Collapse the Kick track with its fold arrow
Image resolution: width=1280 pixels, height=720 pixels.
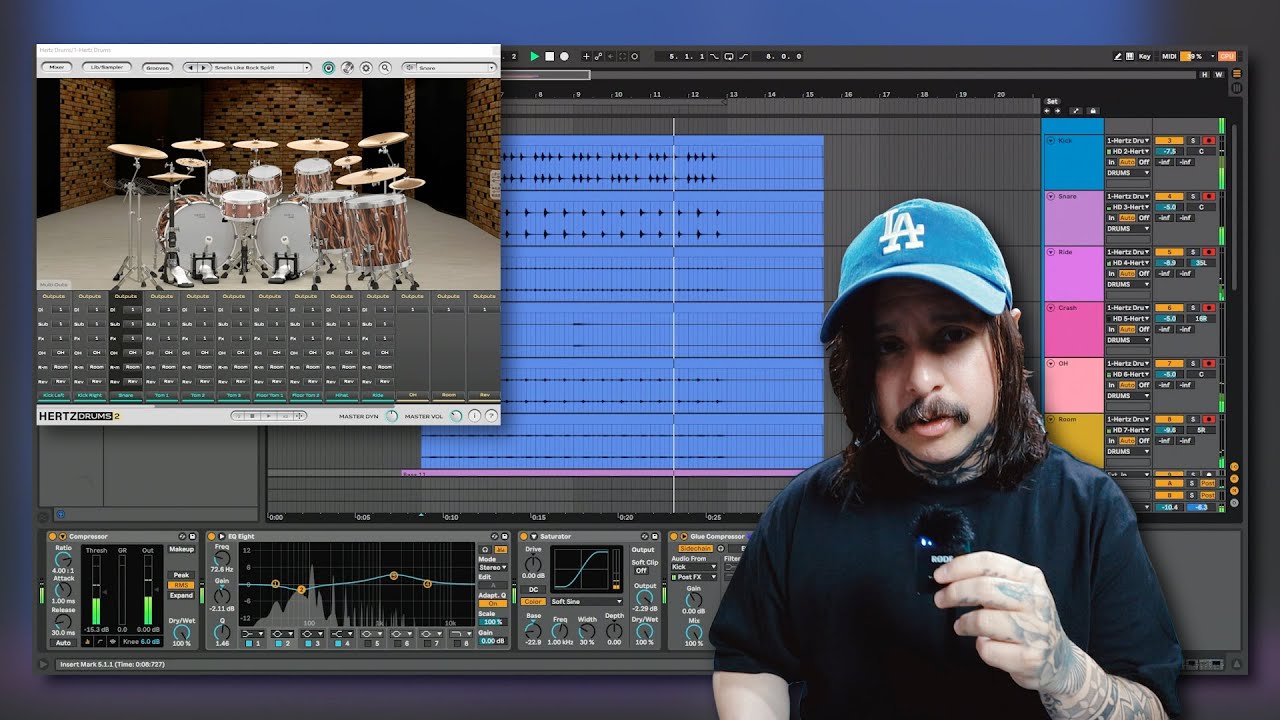click(1051, 141)
